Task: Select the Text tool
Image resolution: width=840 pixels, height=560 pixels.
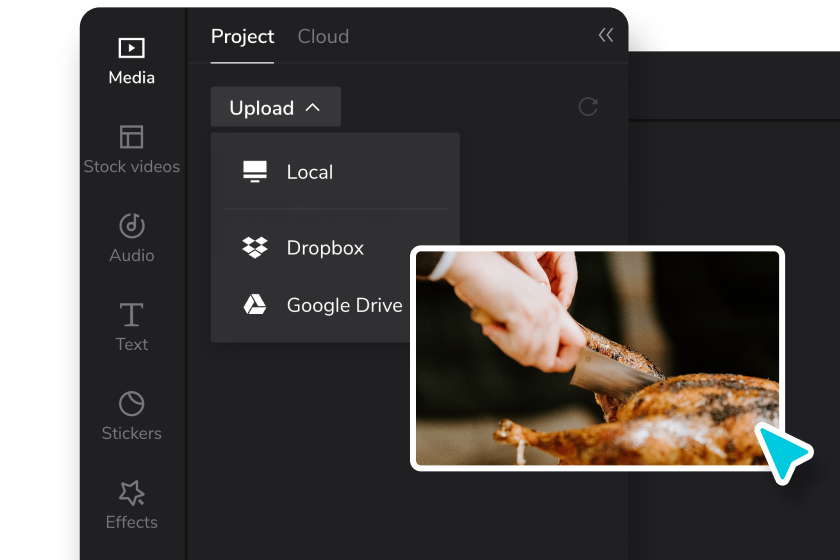Action: (131, 327)
